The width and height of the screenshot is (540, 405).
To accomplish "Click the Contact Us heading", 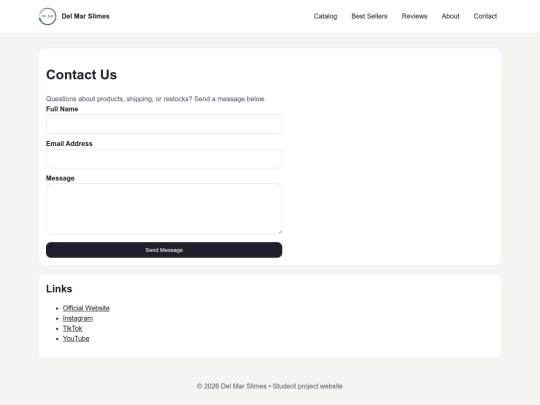I will tap(82, 75).
